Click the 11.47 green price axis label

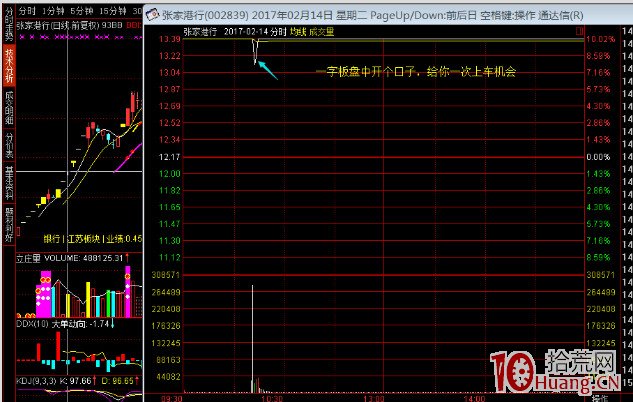170,224
